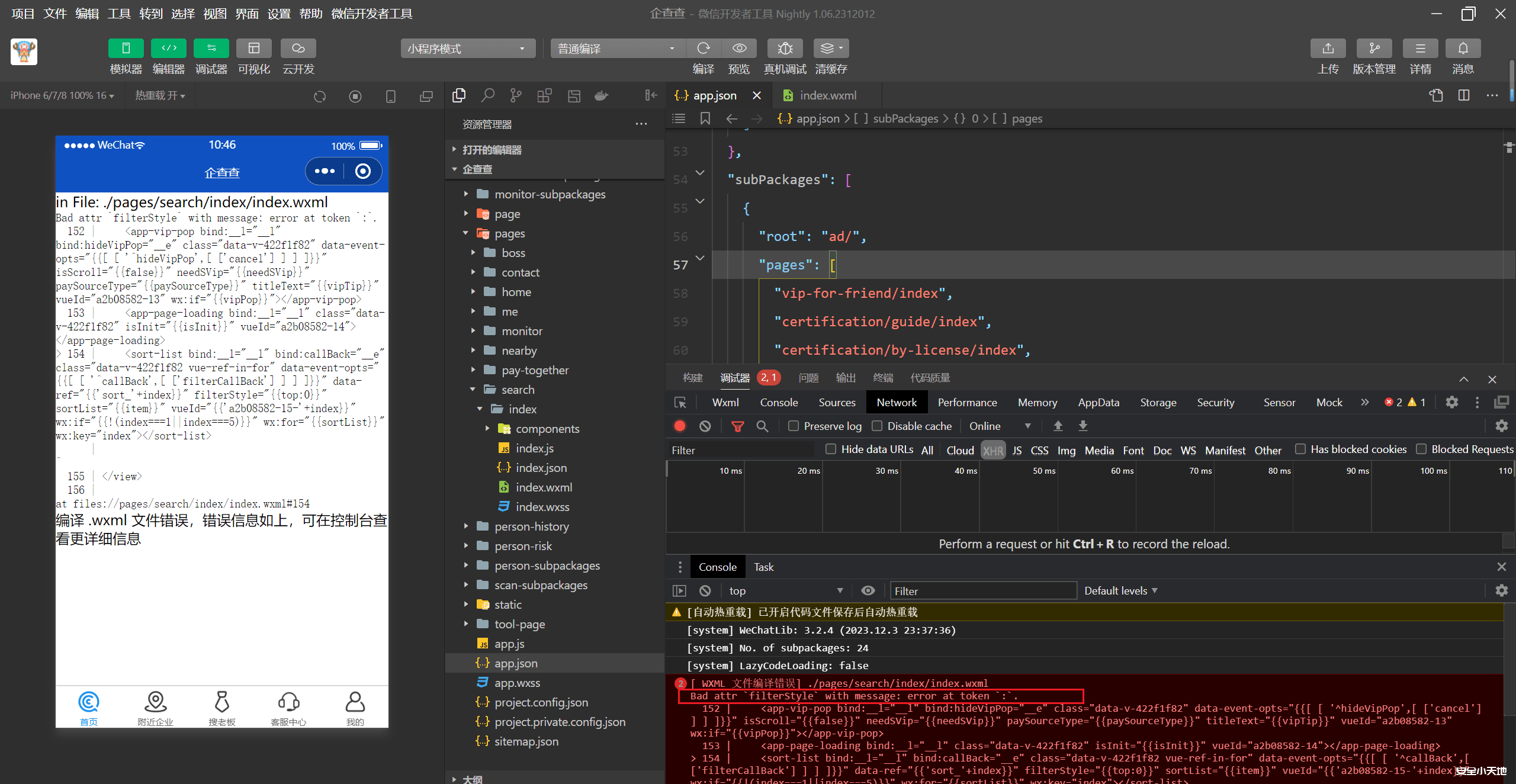Screen dimensions: 1516x784
Task: Click the Network panel Filter input field
Action: click(740, 450)
